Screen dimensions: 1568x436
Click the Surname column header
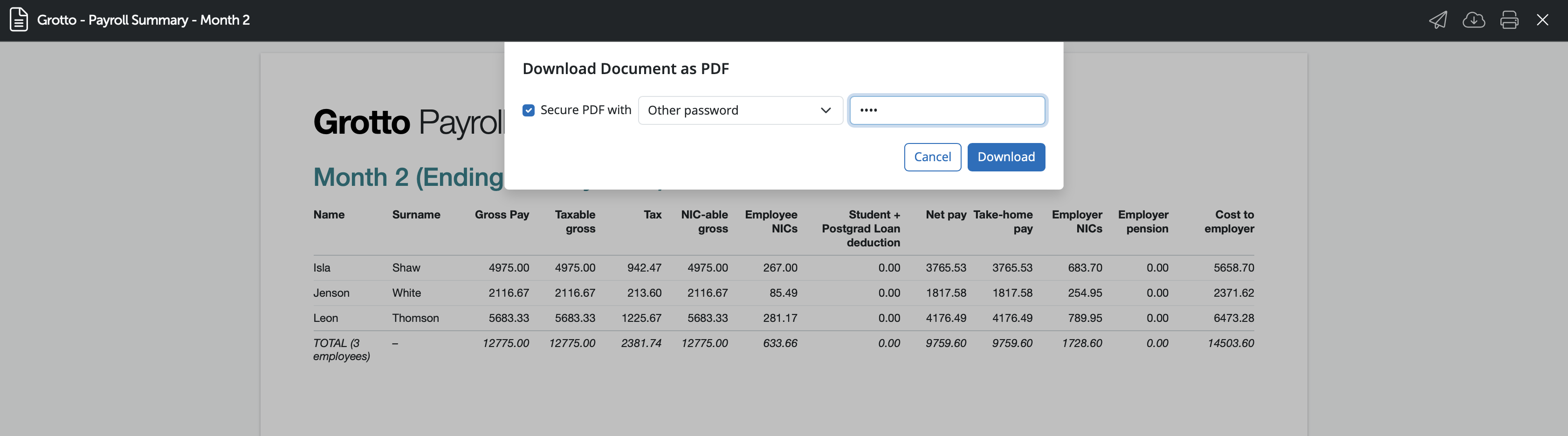tap(416, 215)
